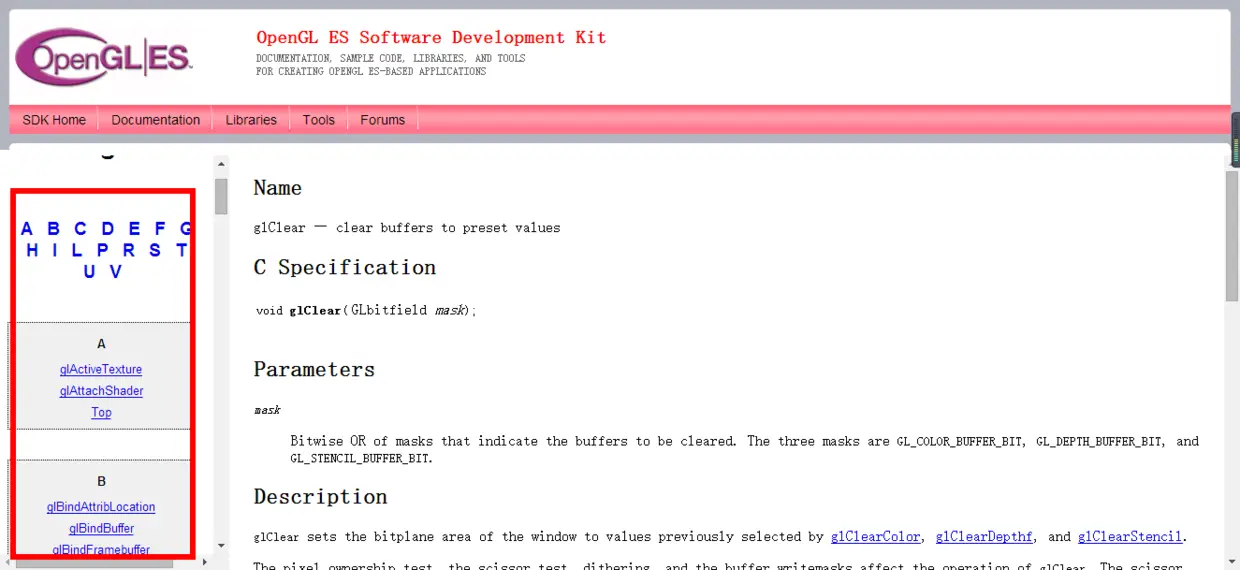
Task: Click the sidebar horizontal scroll-right arrow
Action: point(205,562)
